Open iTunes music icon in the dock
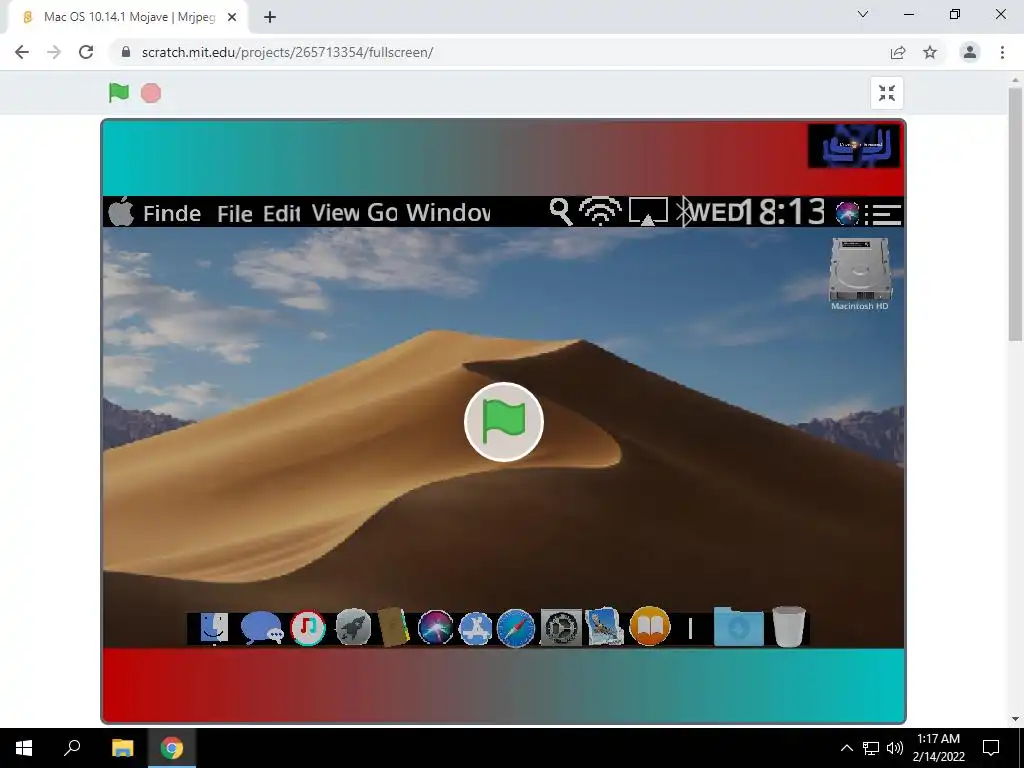The width and height of the screenshot is (1024, 768). [x=308, y=628]
